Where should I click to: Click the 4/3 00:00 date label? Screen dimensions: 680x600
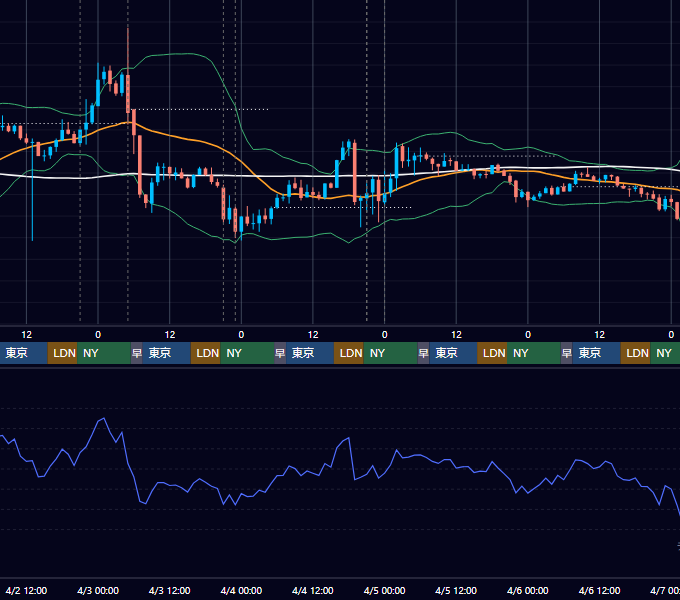coord(98,590)
